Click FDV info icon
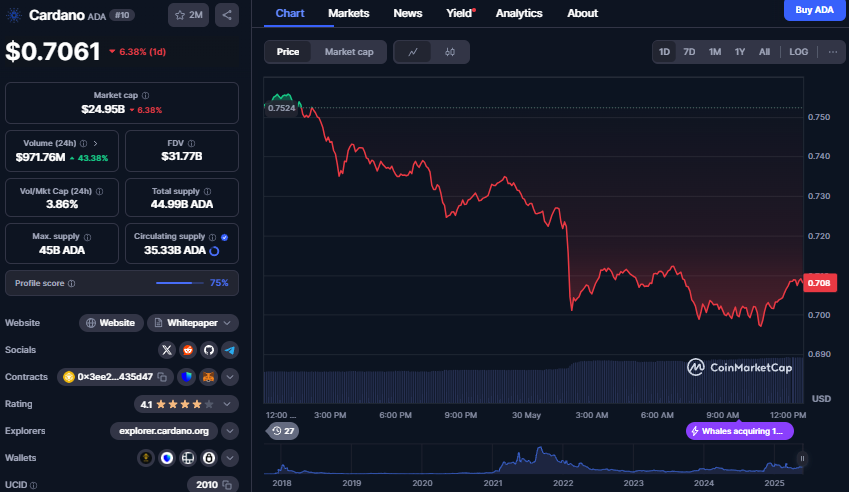 191,143
